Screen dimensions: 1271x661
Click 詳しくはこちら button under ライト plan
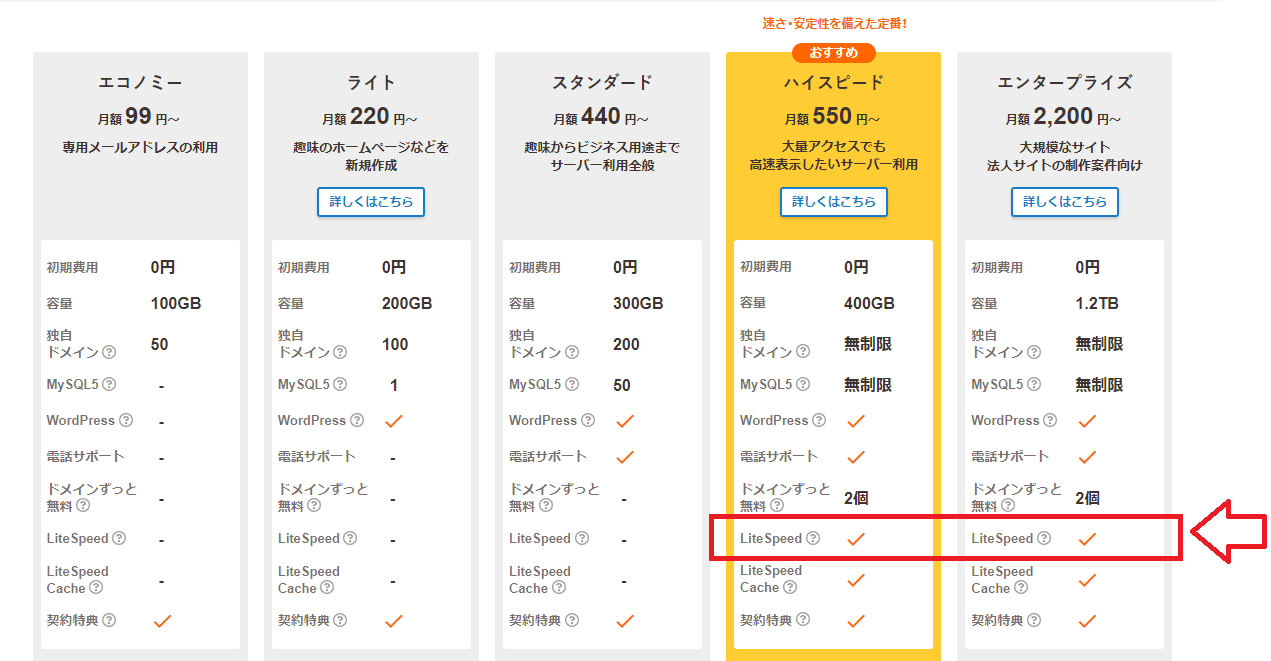371,202
